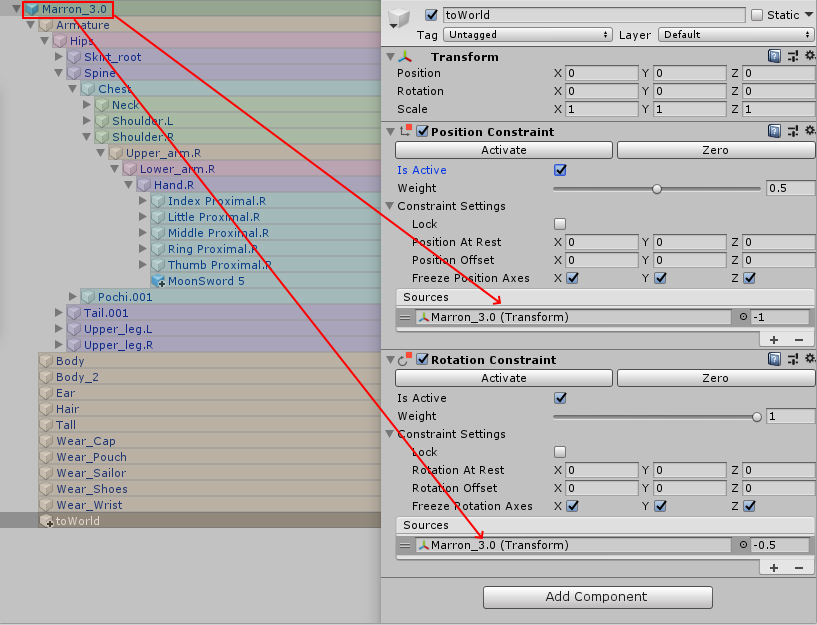The image size is (817, 625).
Task: Select the MoonSword 5 prefab icon
Action: (x=158, y=281)
